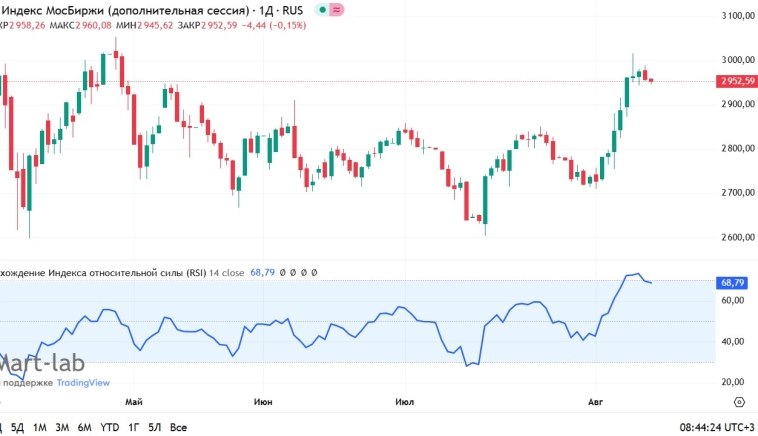Image resolution: width=758 pixels, height=436 pixels.
Task: Click the blue 68,79 RSI value label
Action: 732,283
